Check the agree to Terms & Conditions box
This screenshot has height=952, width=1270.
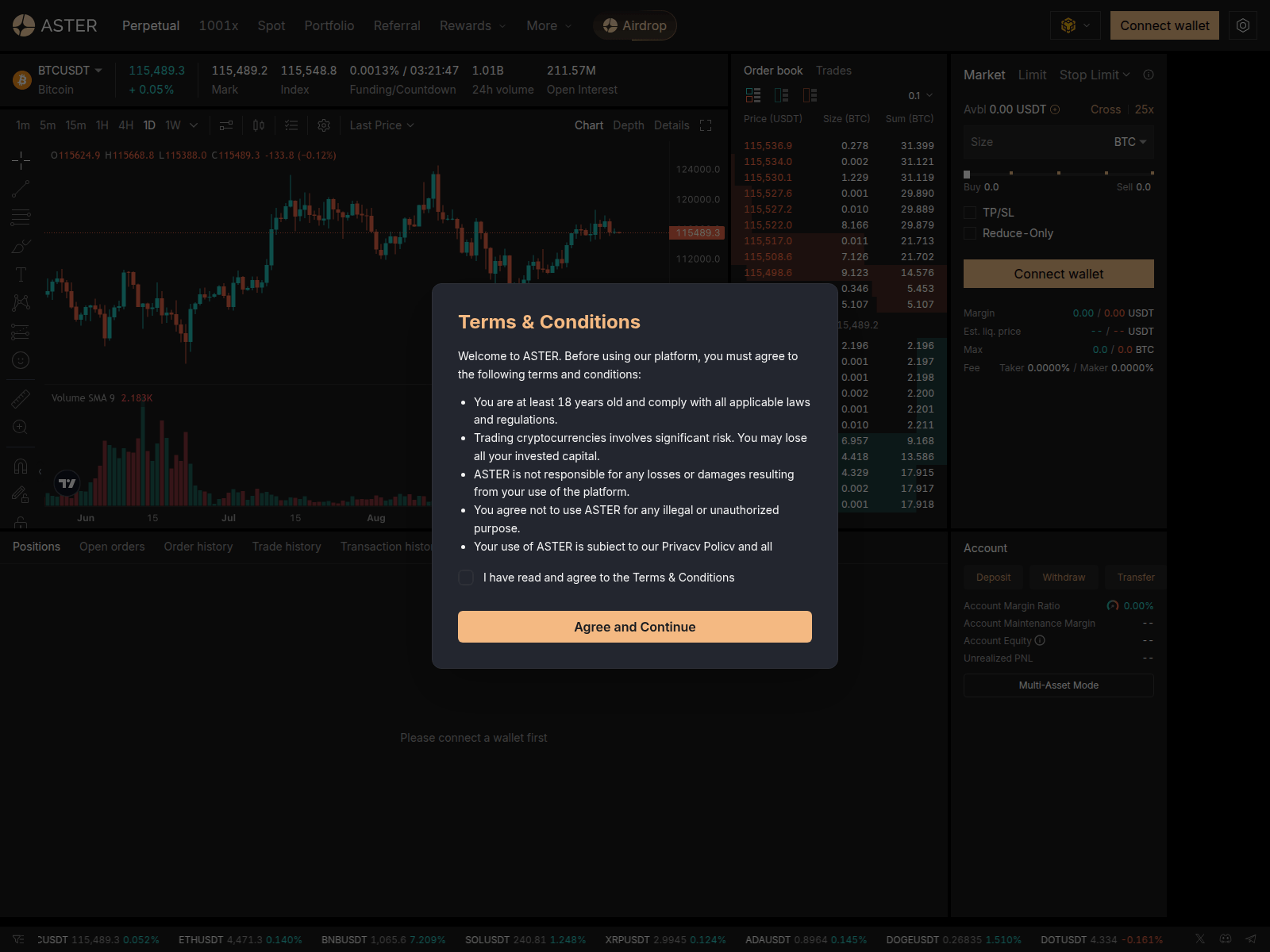click(466, 578)
